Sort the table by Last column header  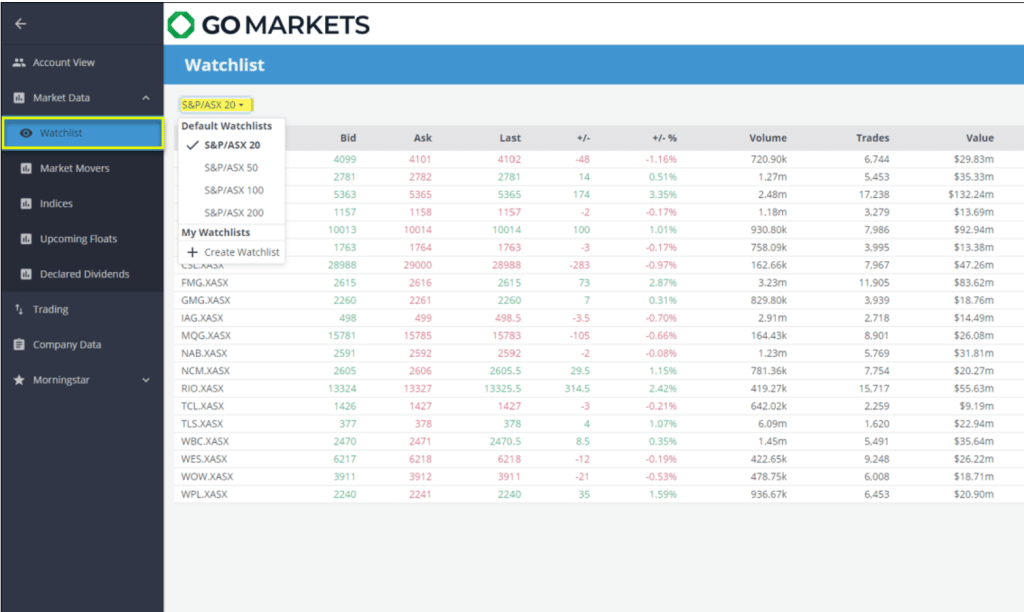coord(510,138)
